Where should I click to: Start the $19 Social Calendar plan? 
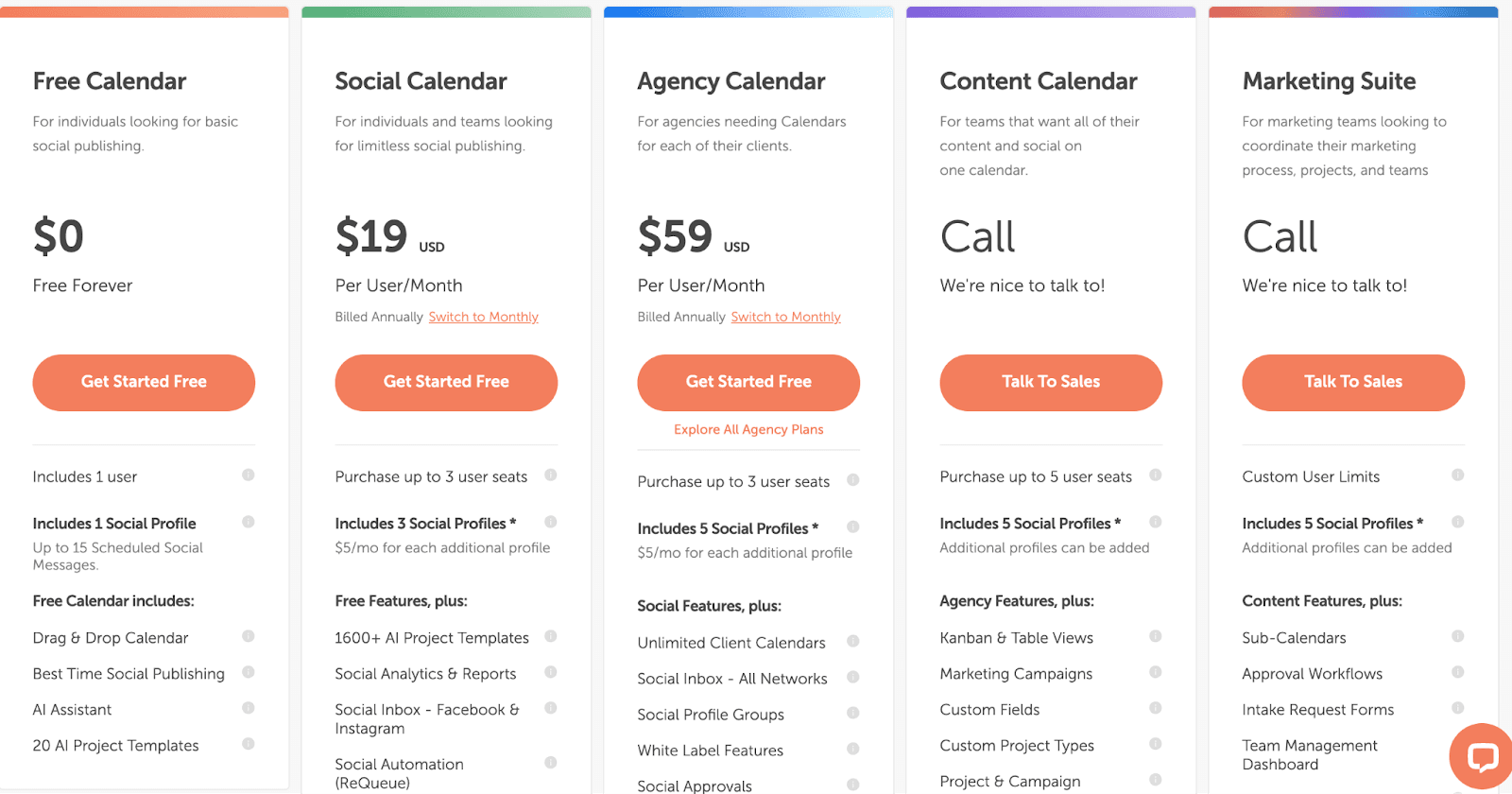[446, 382]
